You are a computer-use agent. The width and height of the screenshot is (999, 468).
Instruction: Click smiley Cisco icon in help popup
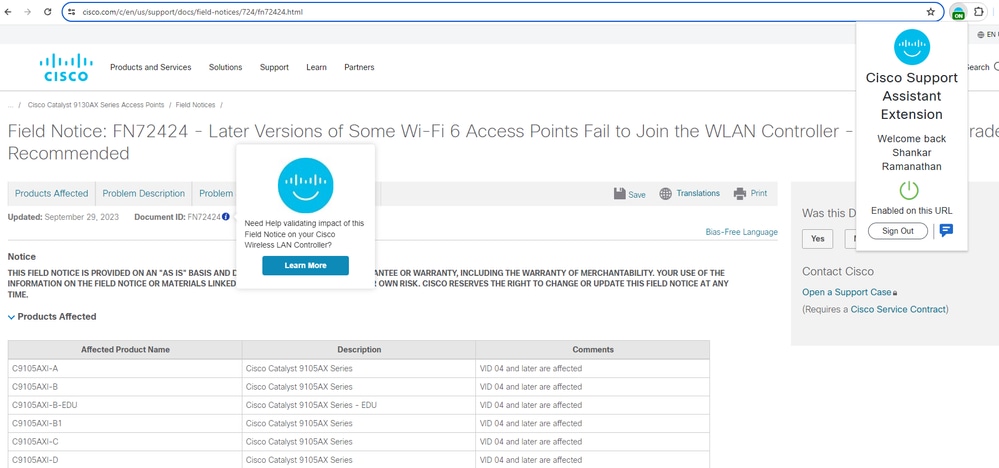click(x=305, y=185)
